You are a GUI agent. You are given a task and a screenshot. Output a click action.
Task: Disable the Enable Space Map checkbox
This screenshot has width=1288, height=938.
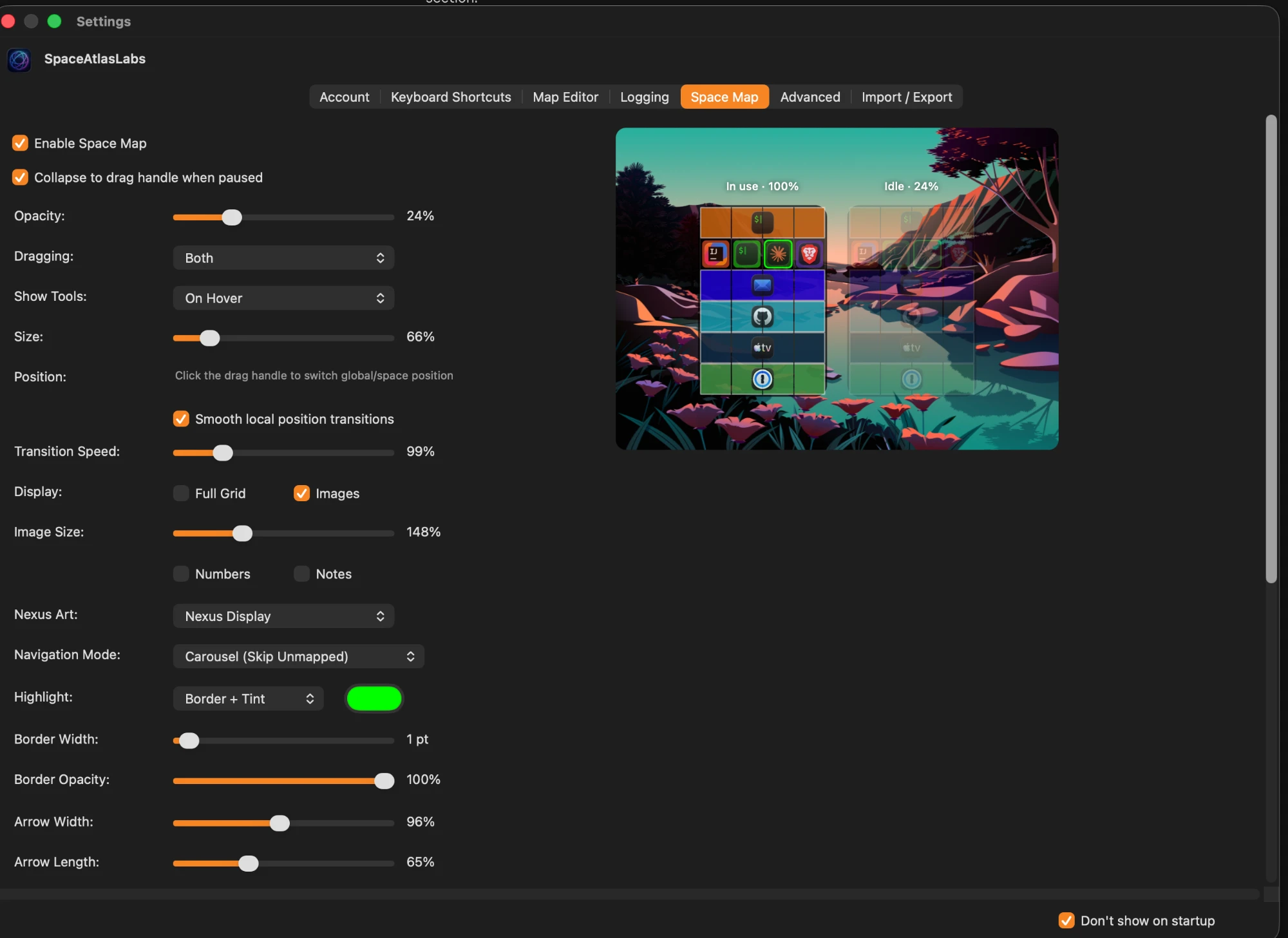20,143
